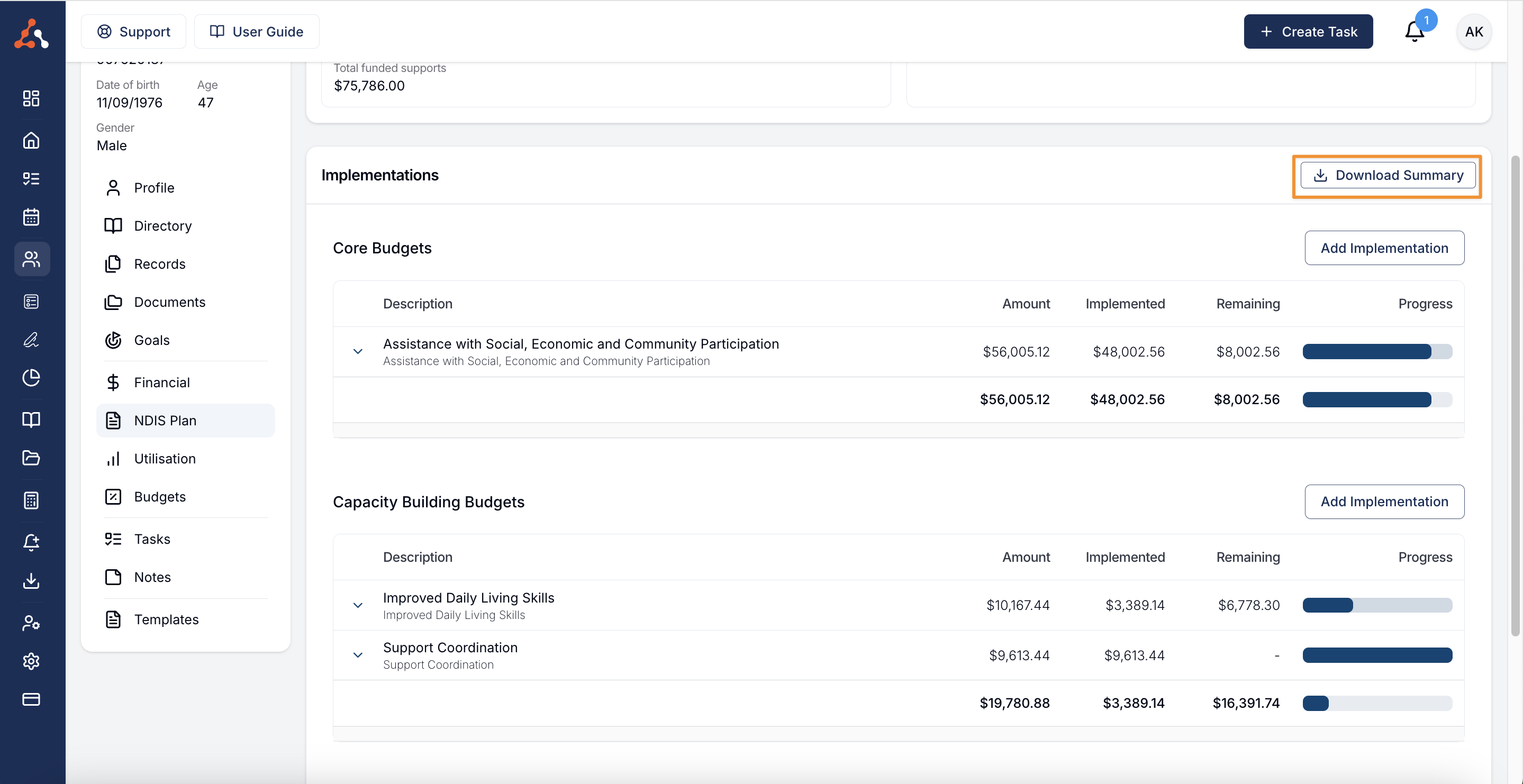Click the Download Summary button
The height and width of the screenshot is (784, 1523).
(x=1387, y=176)
